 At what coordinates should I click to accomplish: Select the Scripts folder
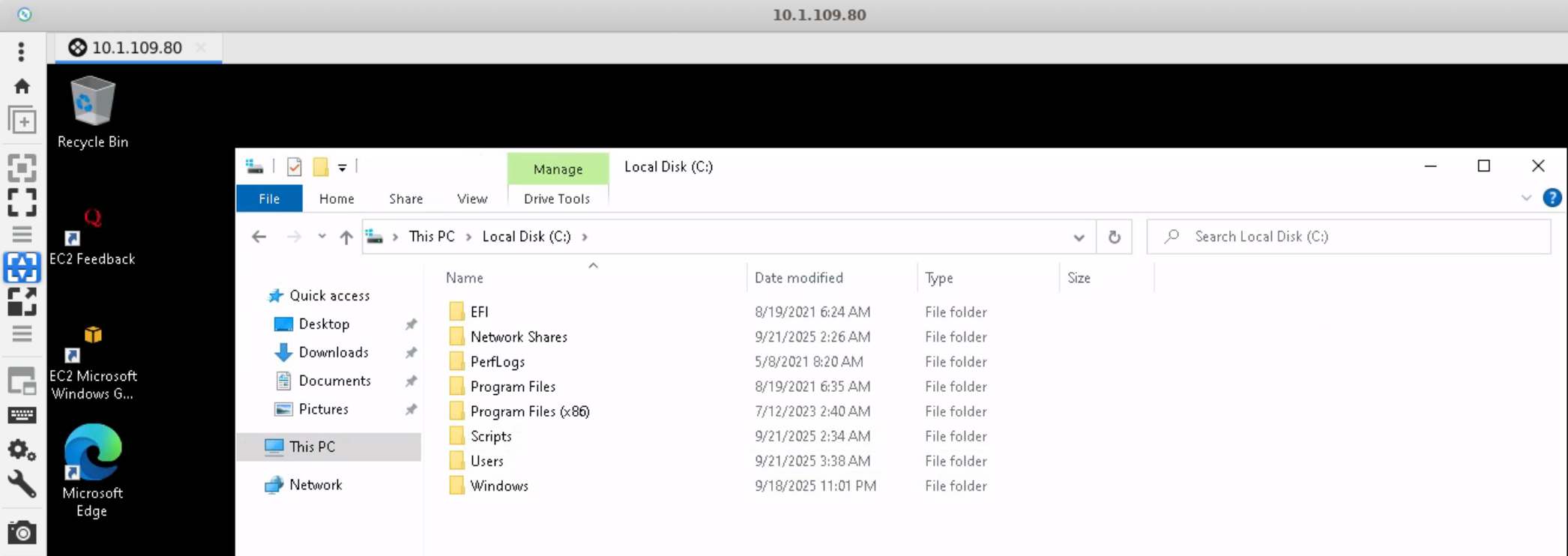pos(490,436)
